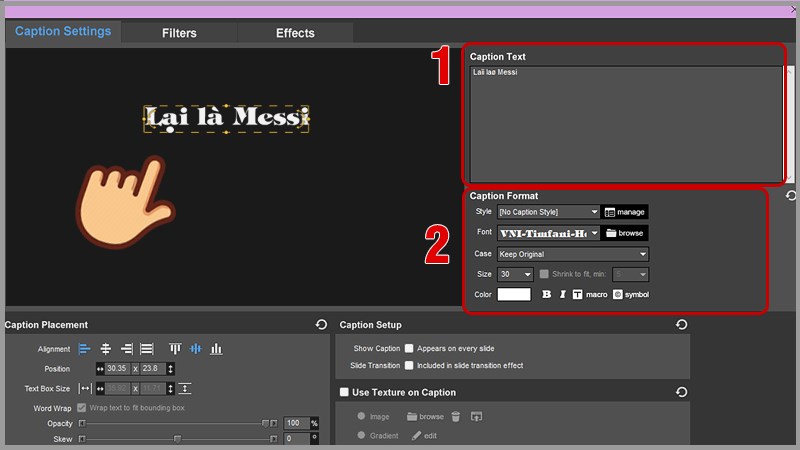Click edit gradient button
Viewport: 800px width, 450px height.
424,436
